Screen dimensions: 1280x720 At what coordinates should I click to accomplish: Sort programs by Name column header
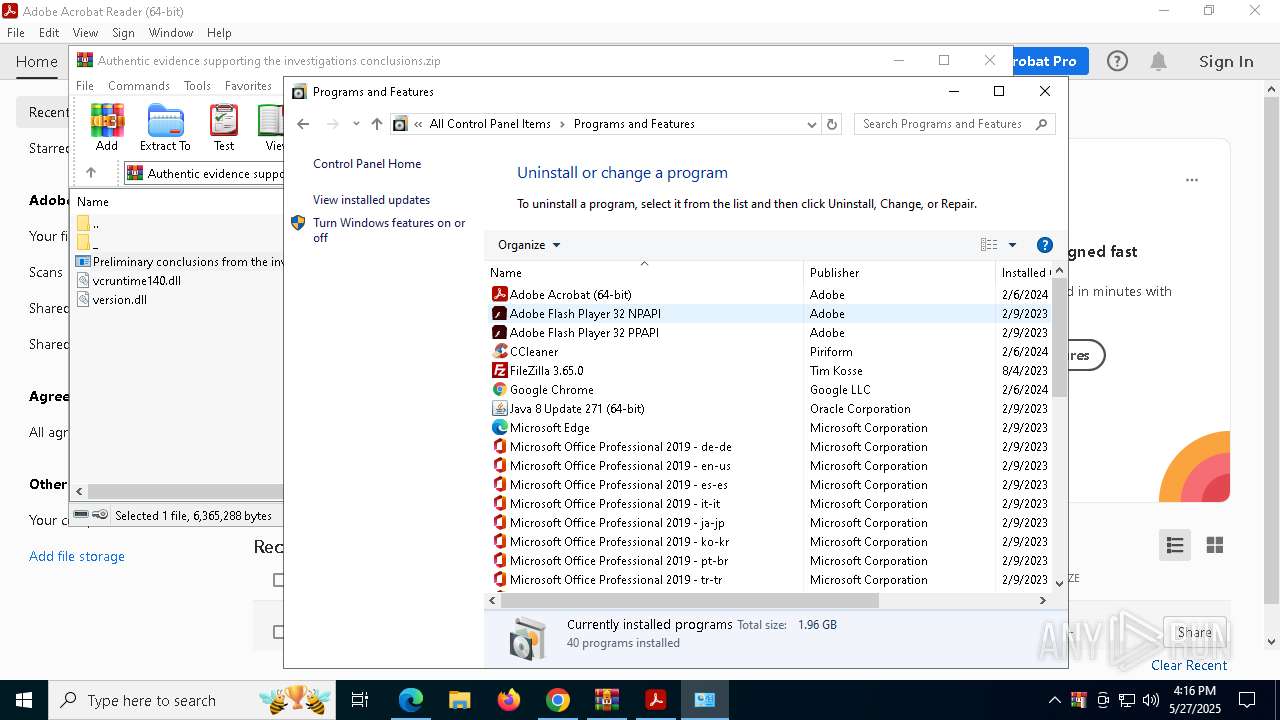click(644, 272)
